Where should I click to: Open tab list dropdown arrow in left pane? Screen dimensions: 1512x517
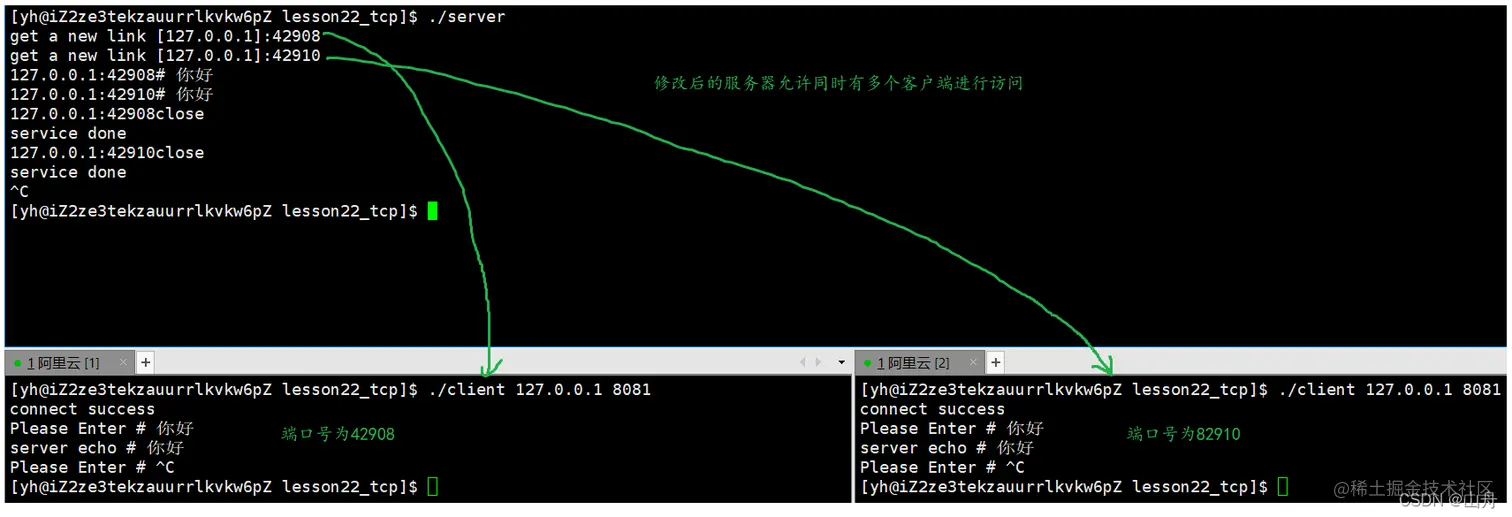(841, 363)
